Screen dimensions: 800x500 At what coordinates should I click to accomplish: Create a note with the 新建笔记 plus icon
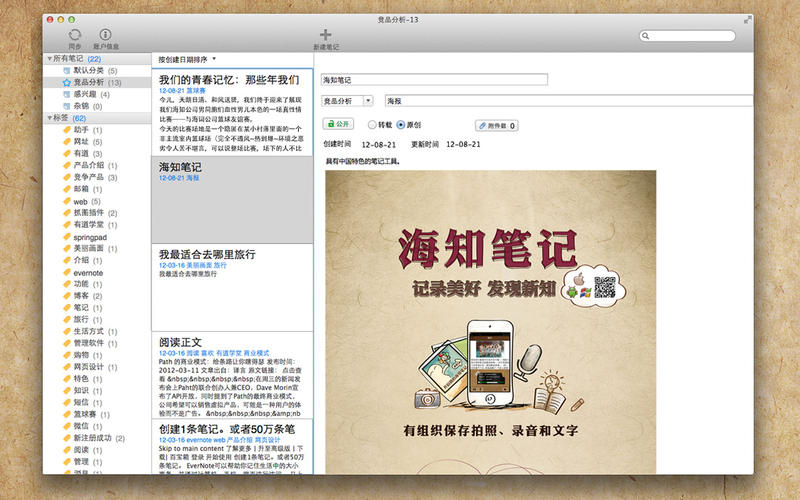click(326, 35)
